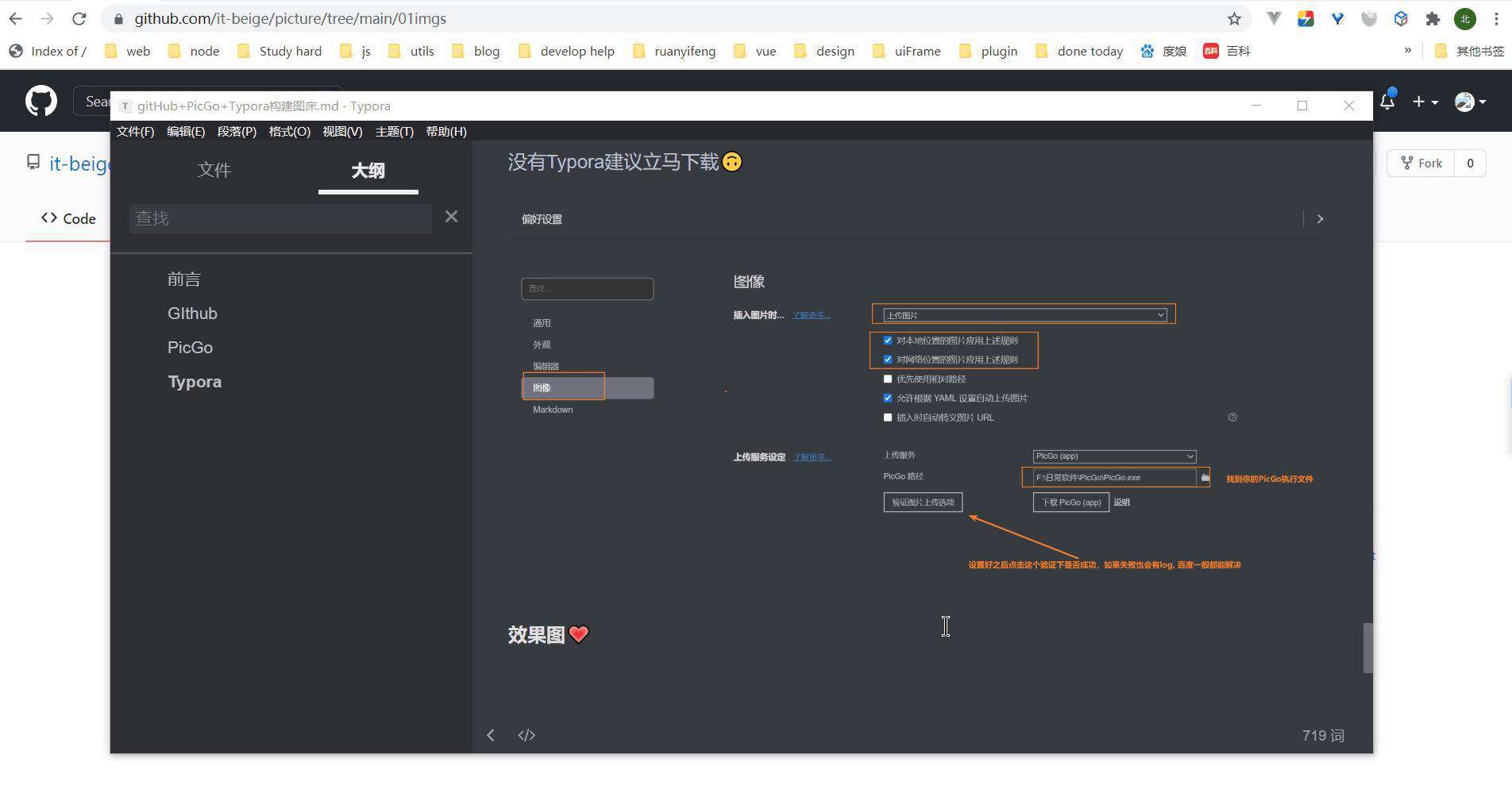Click the multicolored square extension with arrow

1306,18
